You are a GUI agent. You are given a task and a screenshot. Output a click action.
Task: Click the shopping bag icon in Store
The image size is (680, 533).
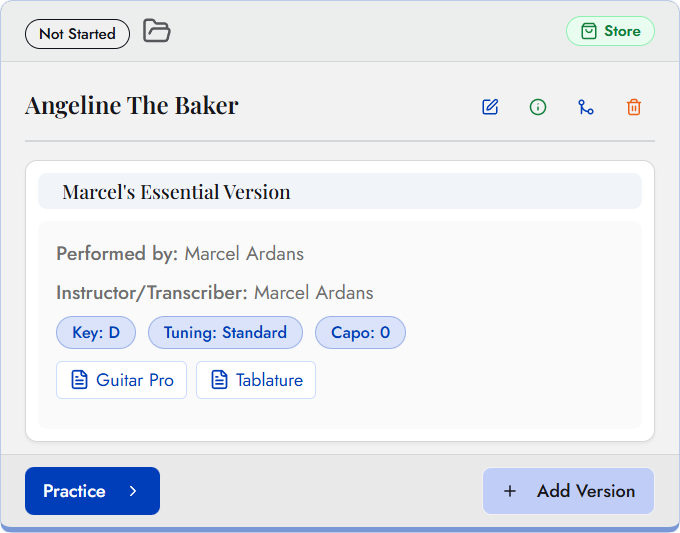pos(587,32)
